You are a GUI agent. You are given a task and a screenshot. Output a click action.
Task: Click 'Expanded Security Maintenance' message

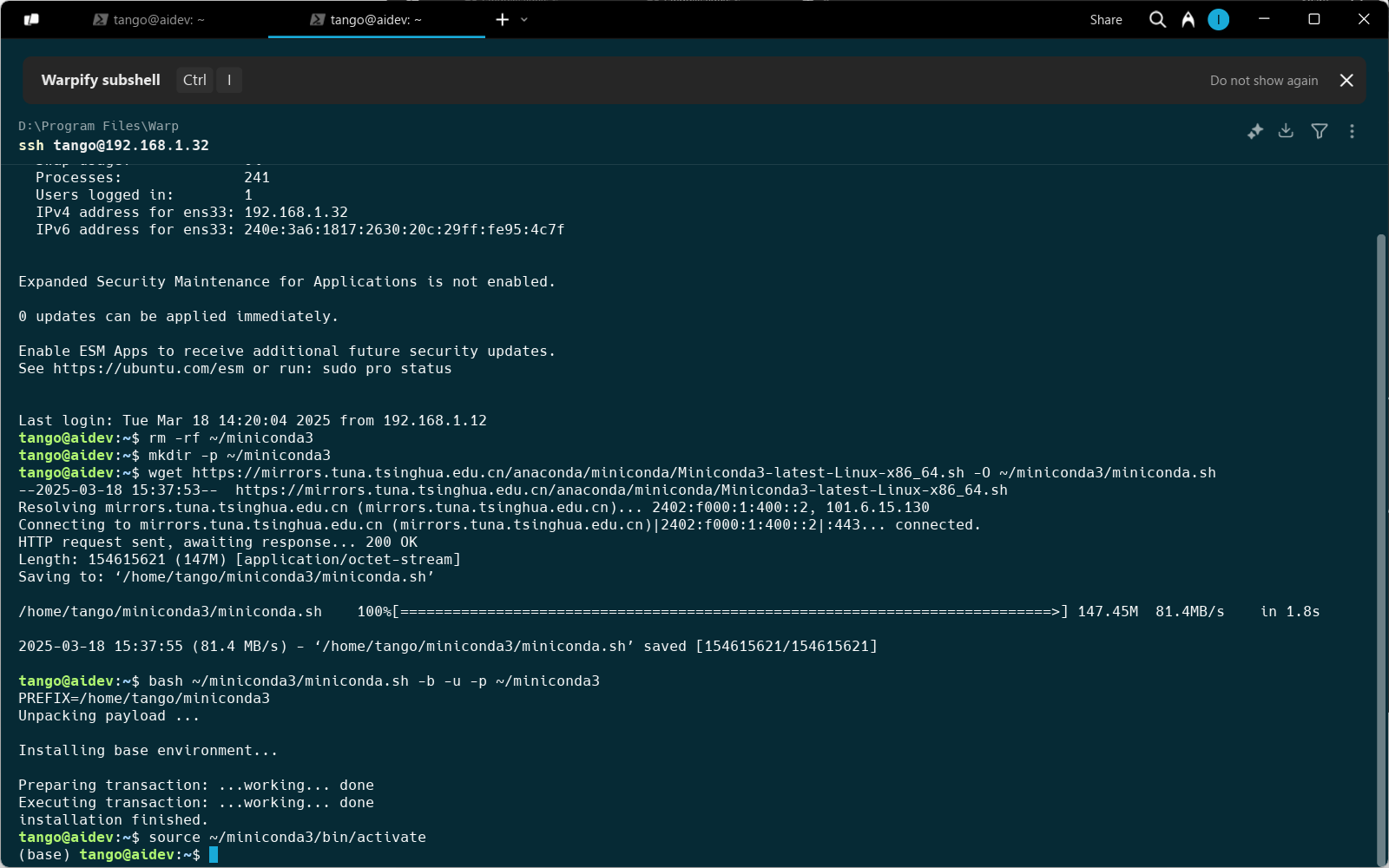287,282
